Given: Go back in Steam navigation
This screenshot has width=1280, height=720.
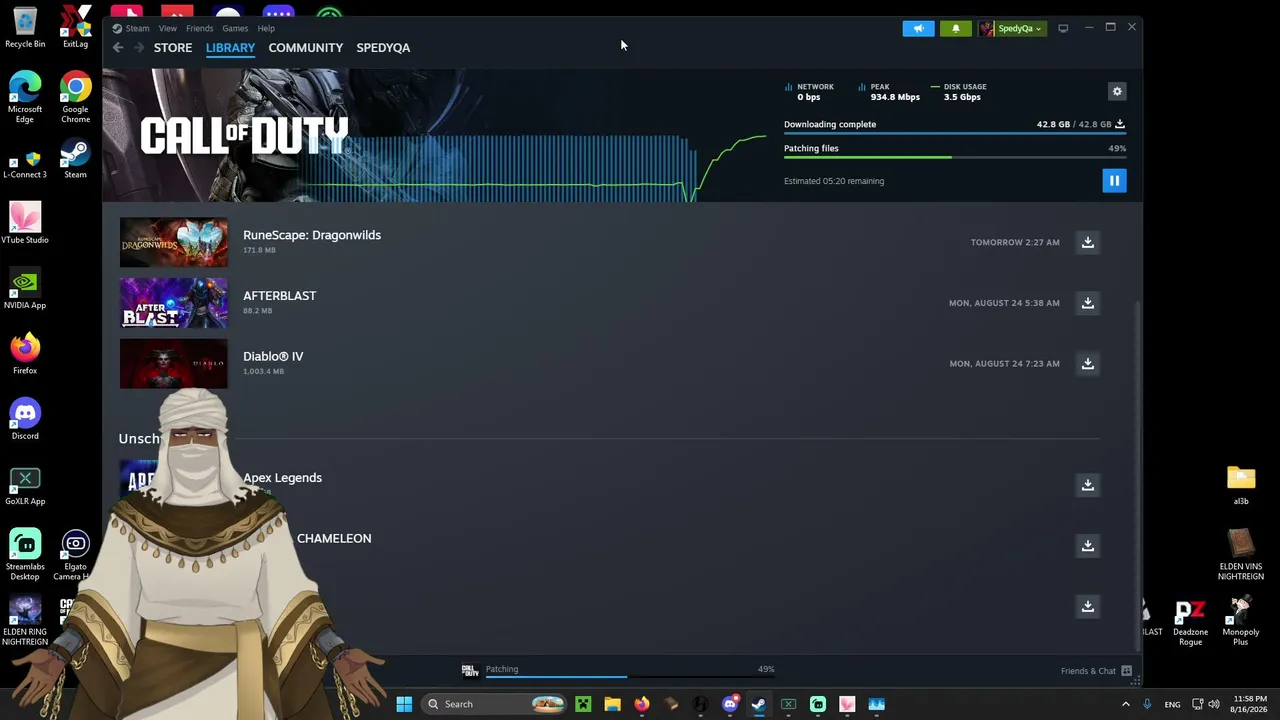Looking at the screenshot, I should click(x=118, y=47).
